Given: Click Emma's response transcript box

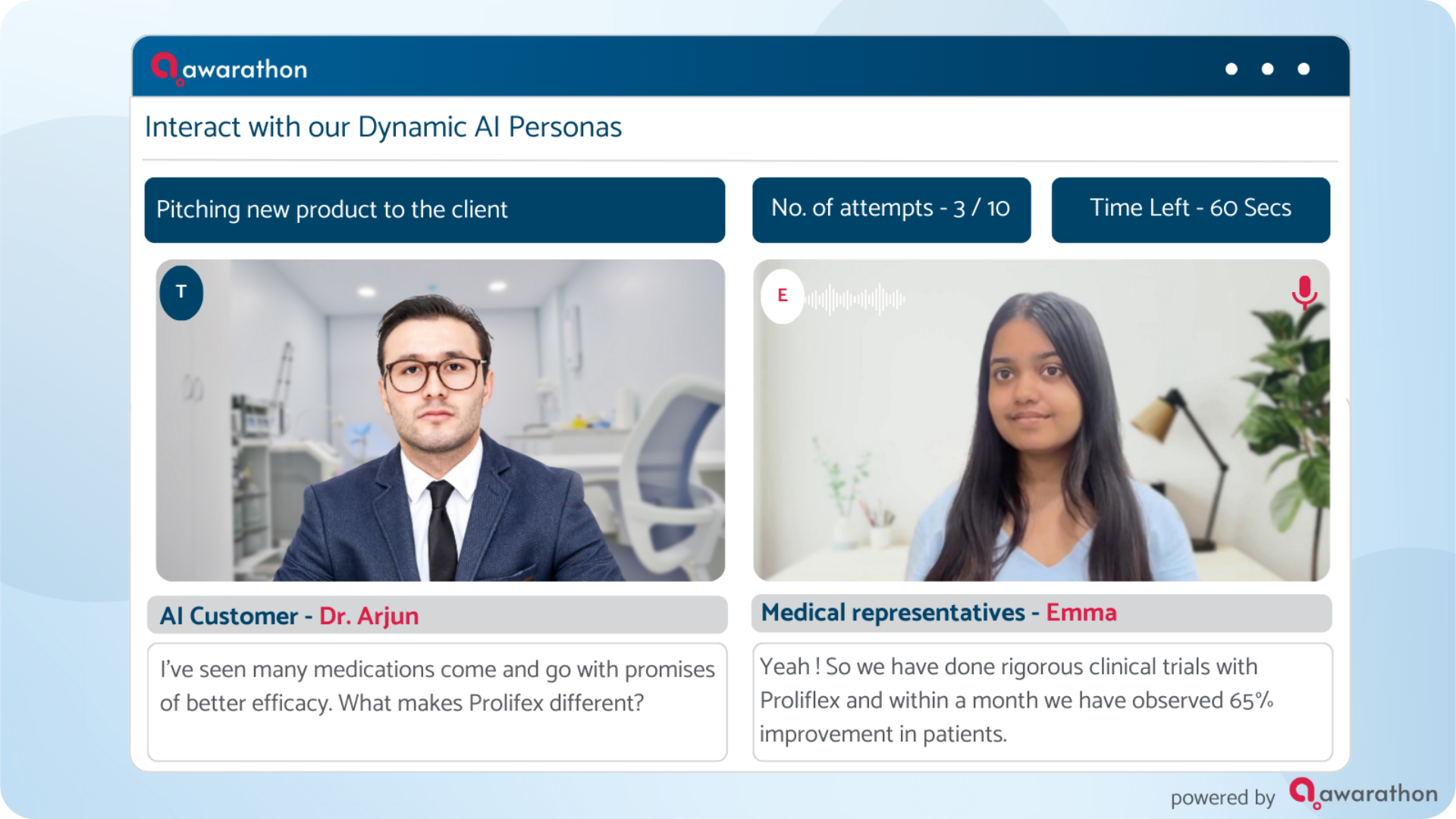Looking at the screenshot, I should [x=1043, y=702].
